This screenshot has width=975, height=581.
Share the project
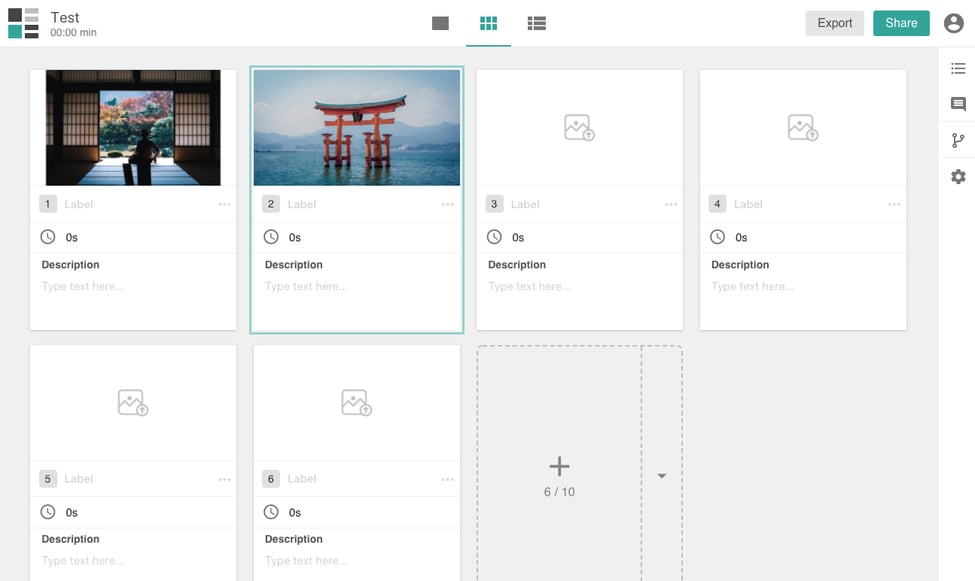pos(899,22)
